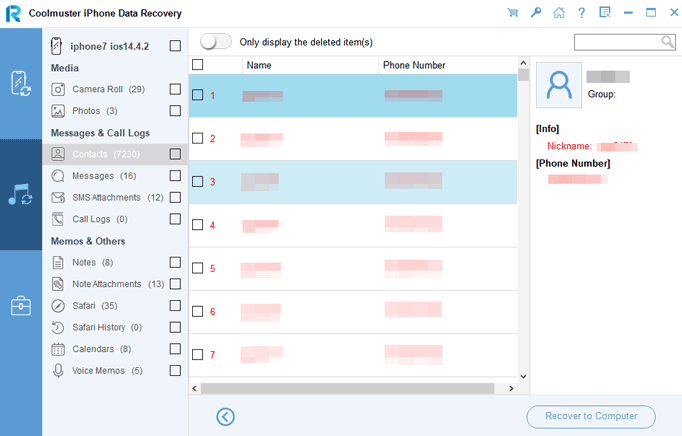682x436 pixels.
Task: Select Recover from iTunes Backup sidebar icon
Action: (20, 195)
